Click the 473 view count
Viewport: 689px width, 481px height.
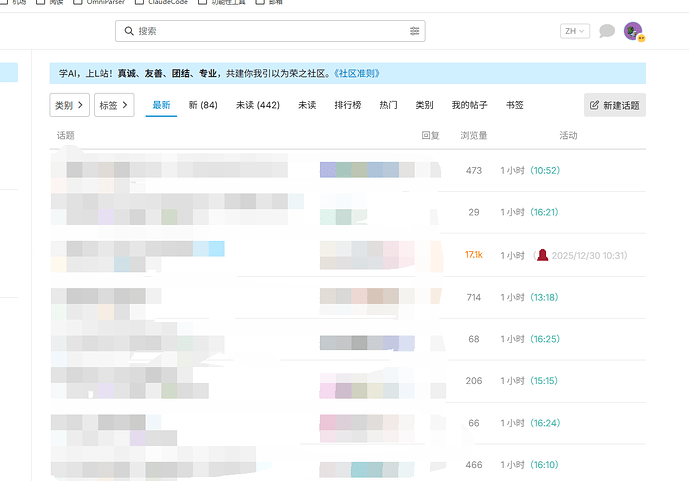click(474, 170)
